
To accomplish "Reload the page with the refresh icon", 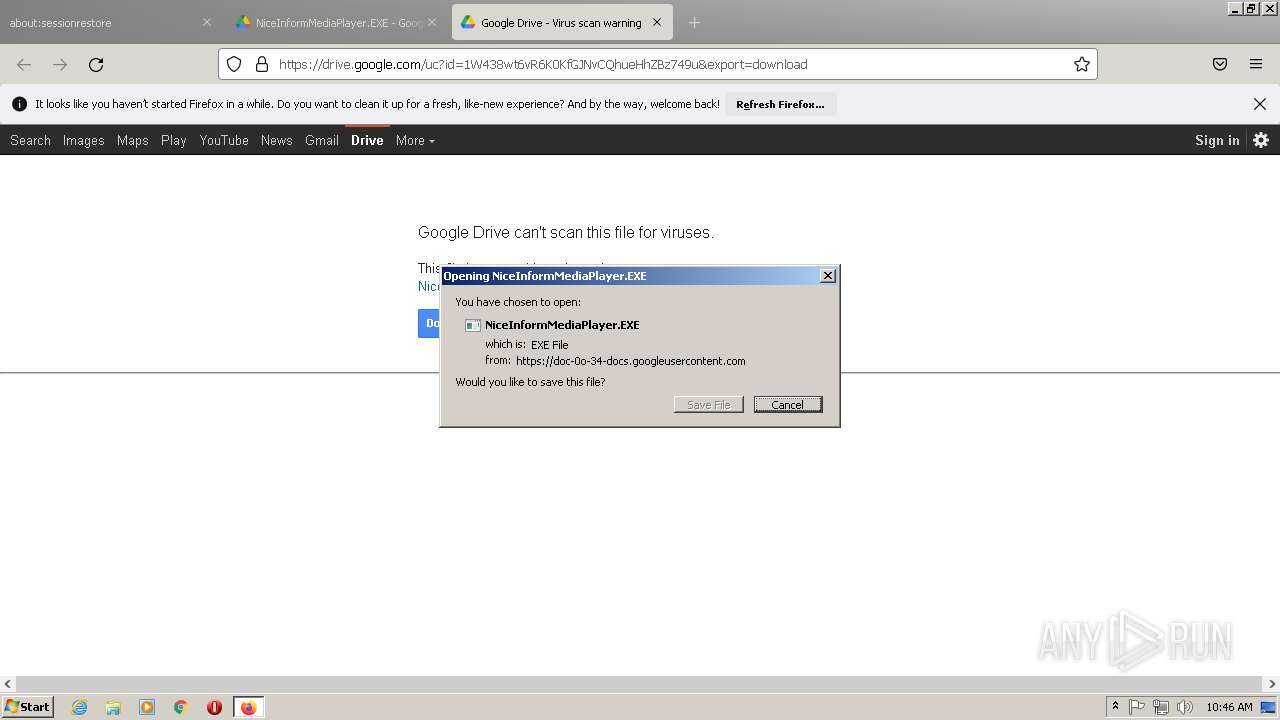I will point(96,64).
